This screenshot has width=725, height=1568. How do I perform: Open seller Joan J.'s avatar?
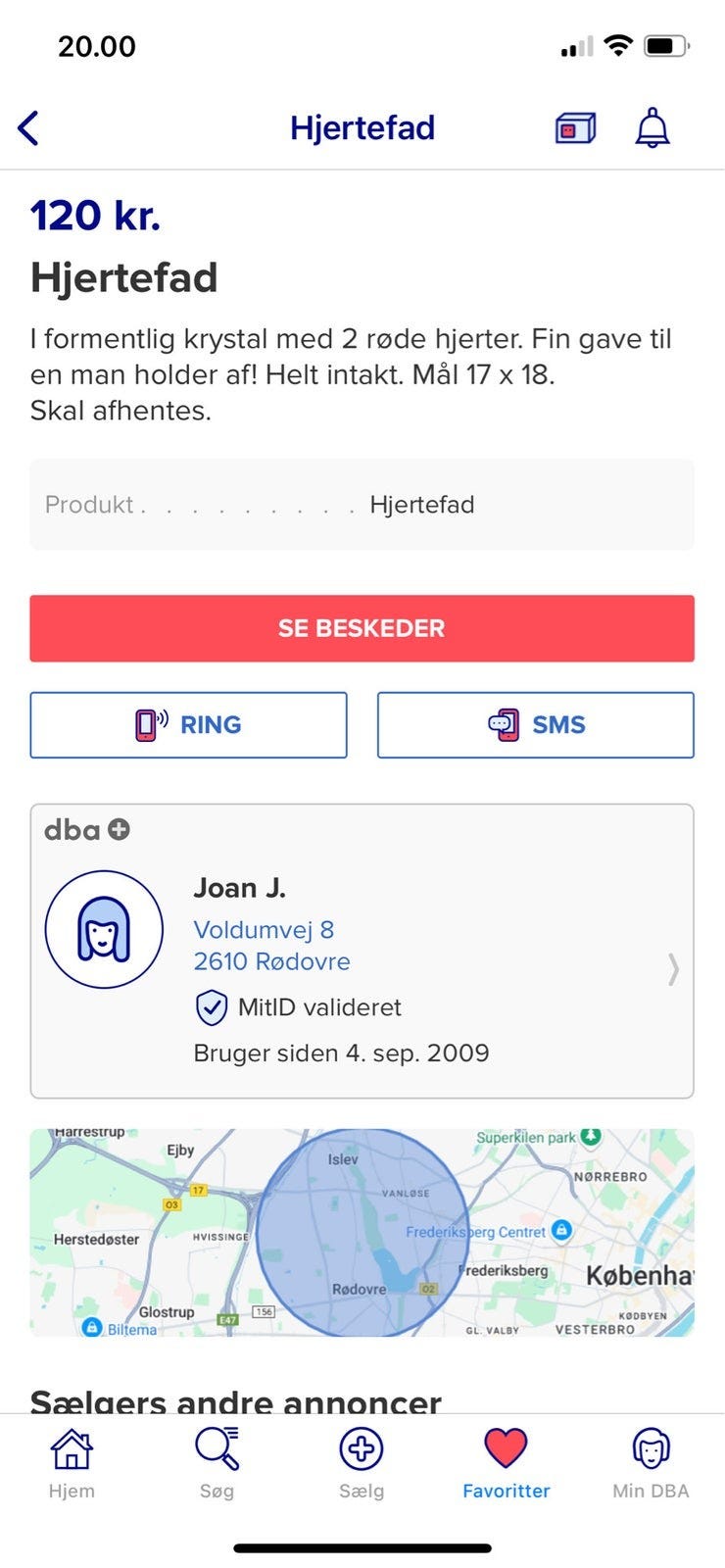[104, 929]
